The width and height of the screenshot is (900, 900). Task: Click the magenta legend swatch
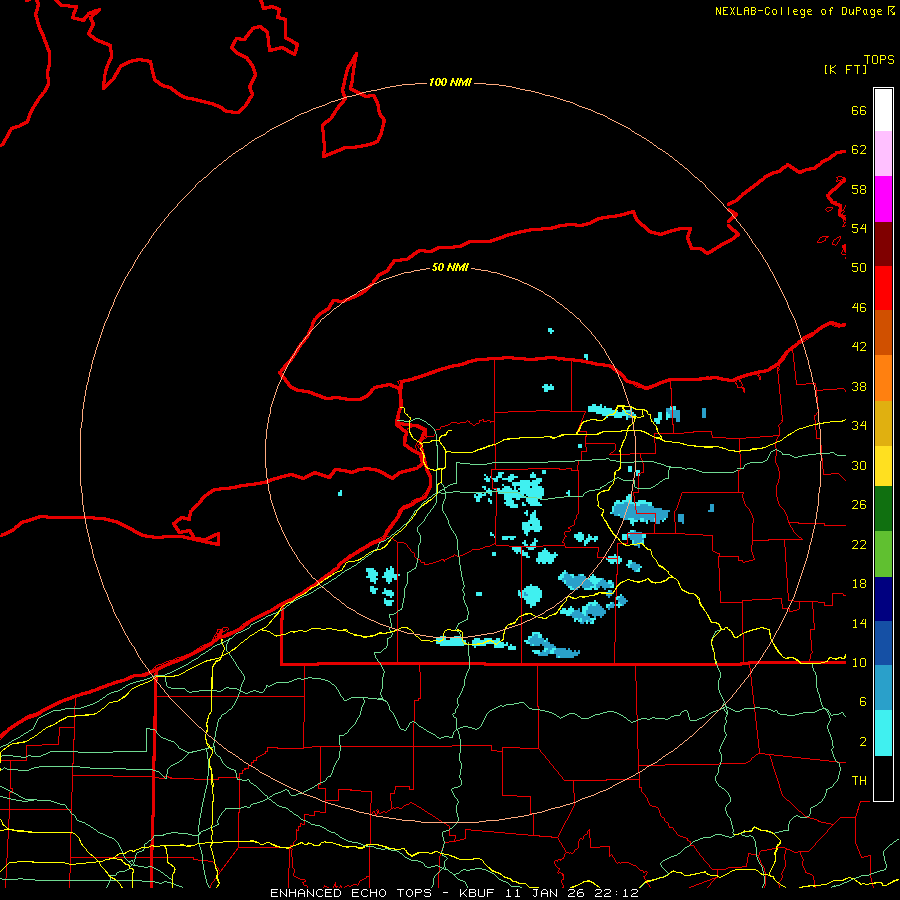[x=883, y=199]
